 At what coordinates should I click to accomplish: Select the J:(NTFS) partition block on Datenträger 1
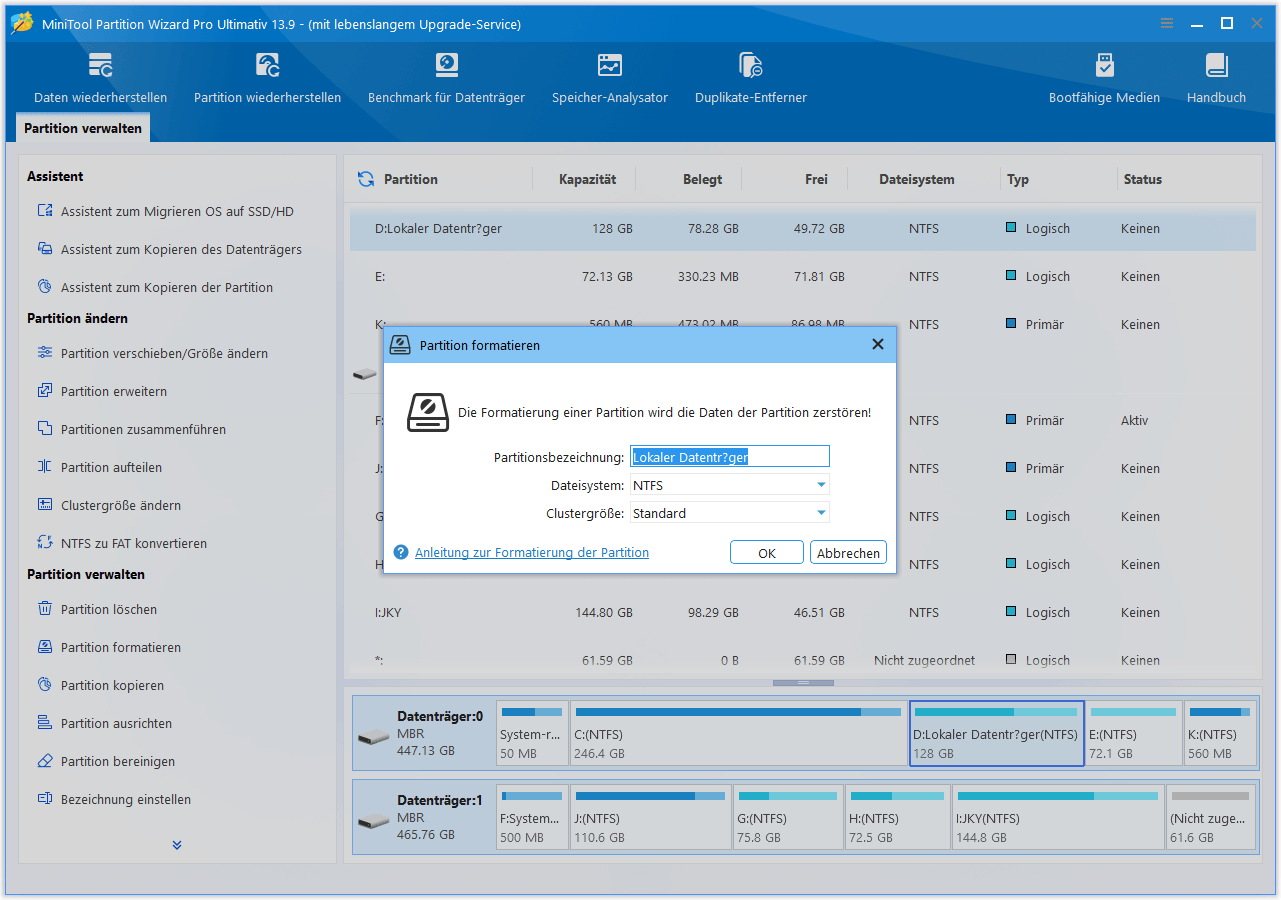coord(650,817)
